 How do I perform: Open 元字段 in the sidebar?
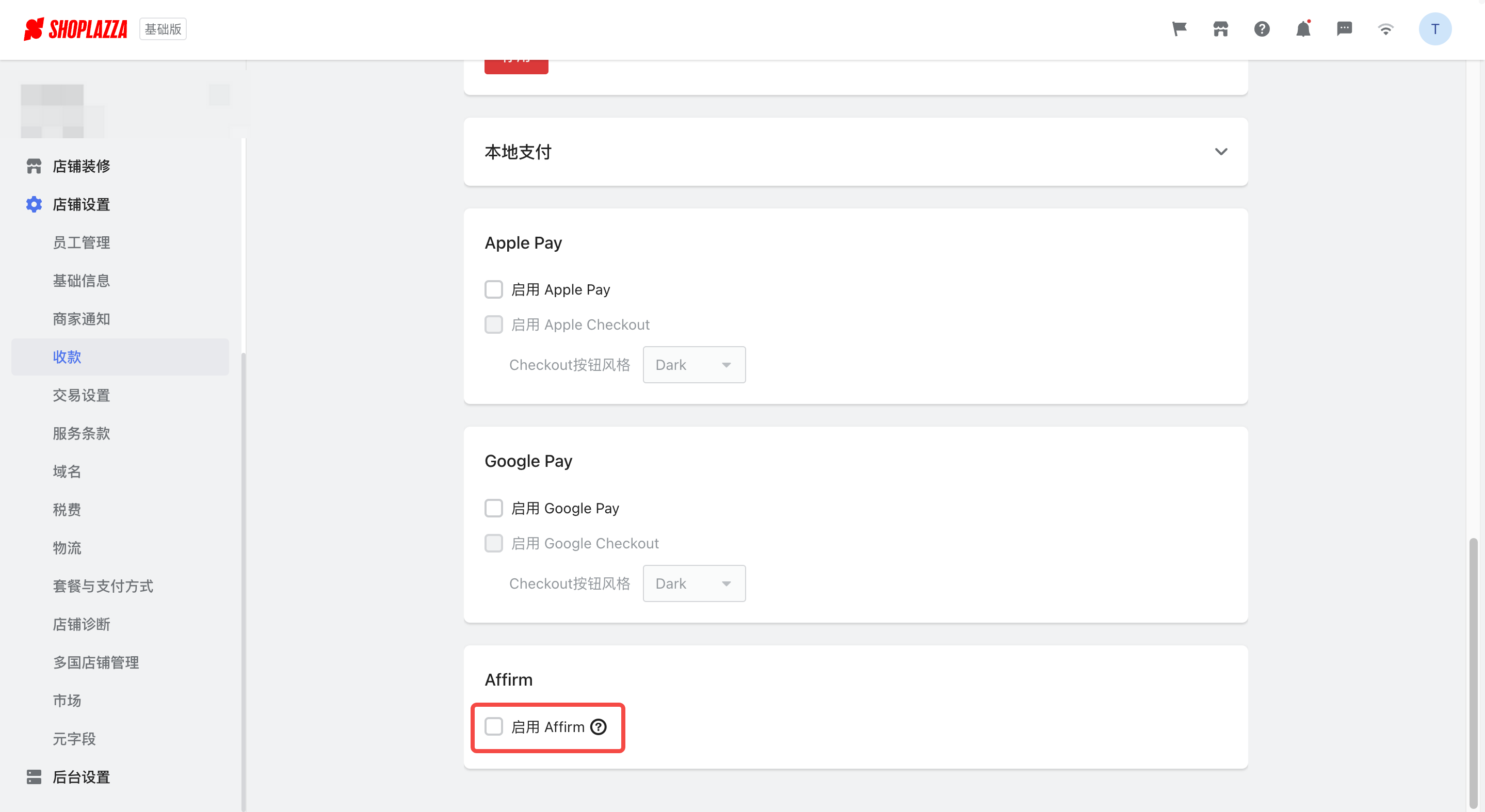pos(74,739)
